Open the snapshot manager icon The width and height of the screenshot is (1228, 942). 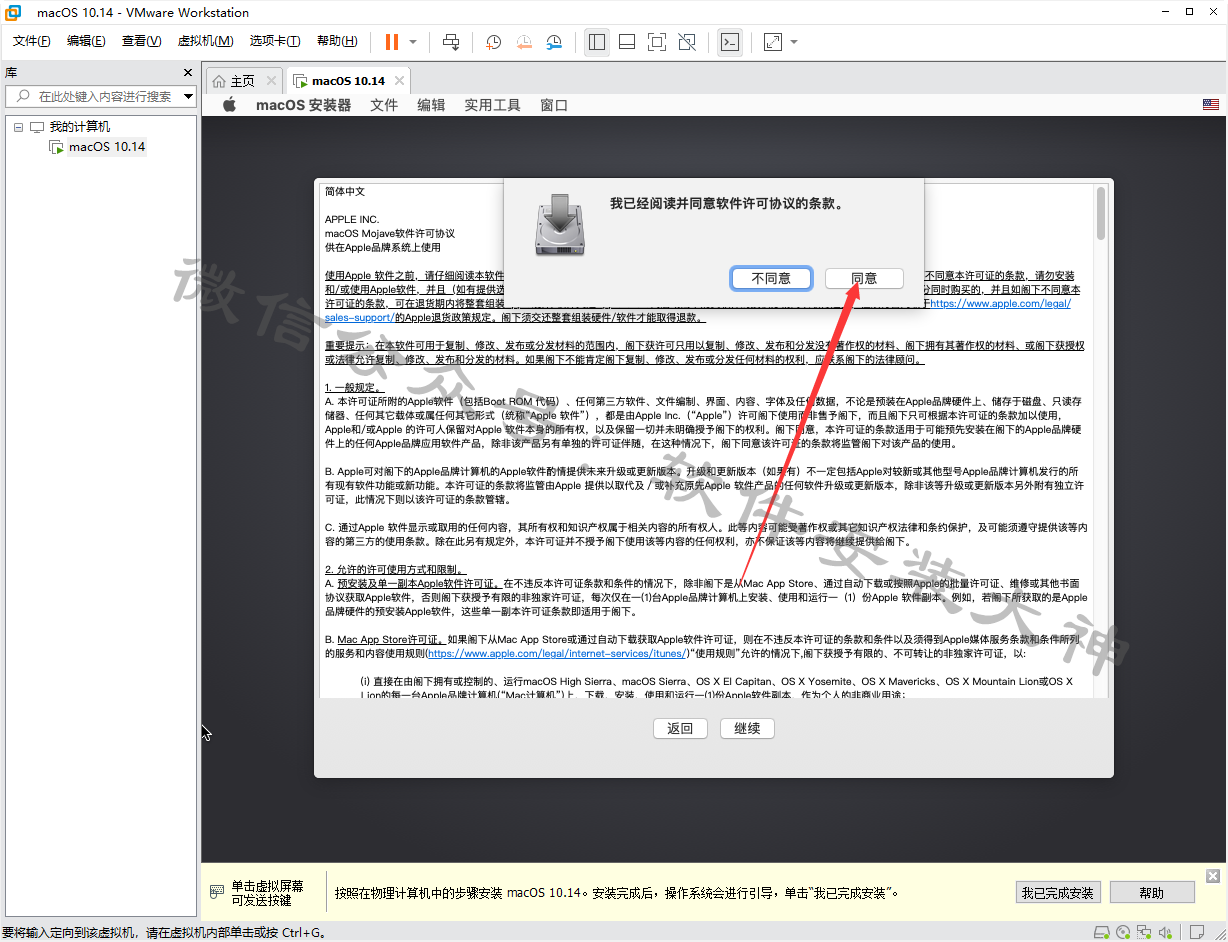pyautogui.click(x=554, y=42)
